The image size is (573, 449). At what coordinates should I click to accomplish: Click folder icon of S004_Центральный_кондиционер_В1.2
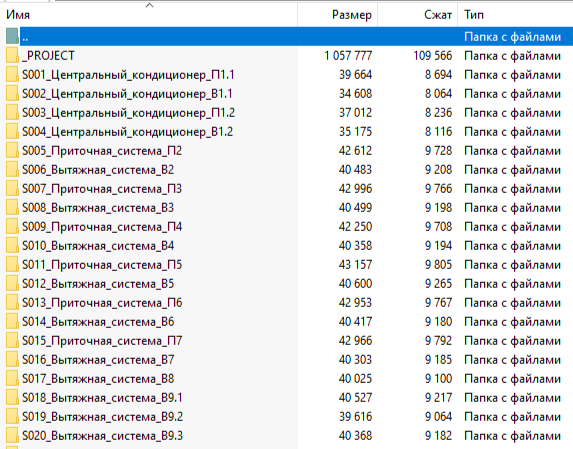click(12, 132)
